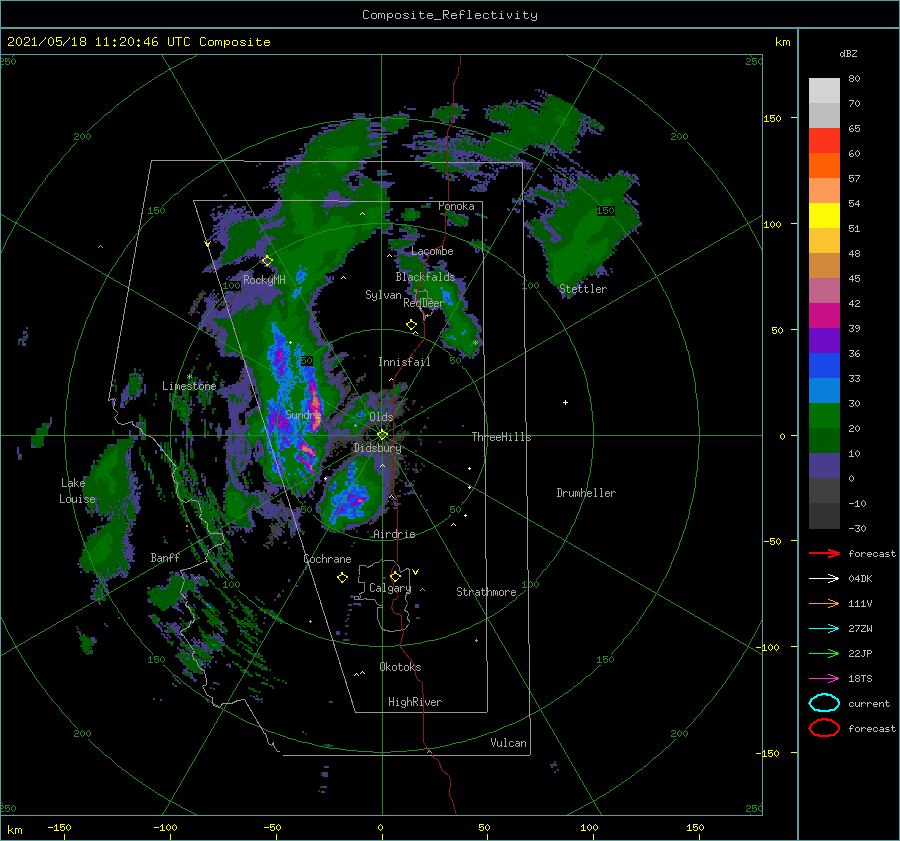Click the HighRiver label
Image resolution: width=900 pixels, height=841 pixels.
point(415,702)
